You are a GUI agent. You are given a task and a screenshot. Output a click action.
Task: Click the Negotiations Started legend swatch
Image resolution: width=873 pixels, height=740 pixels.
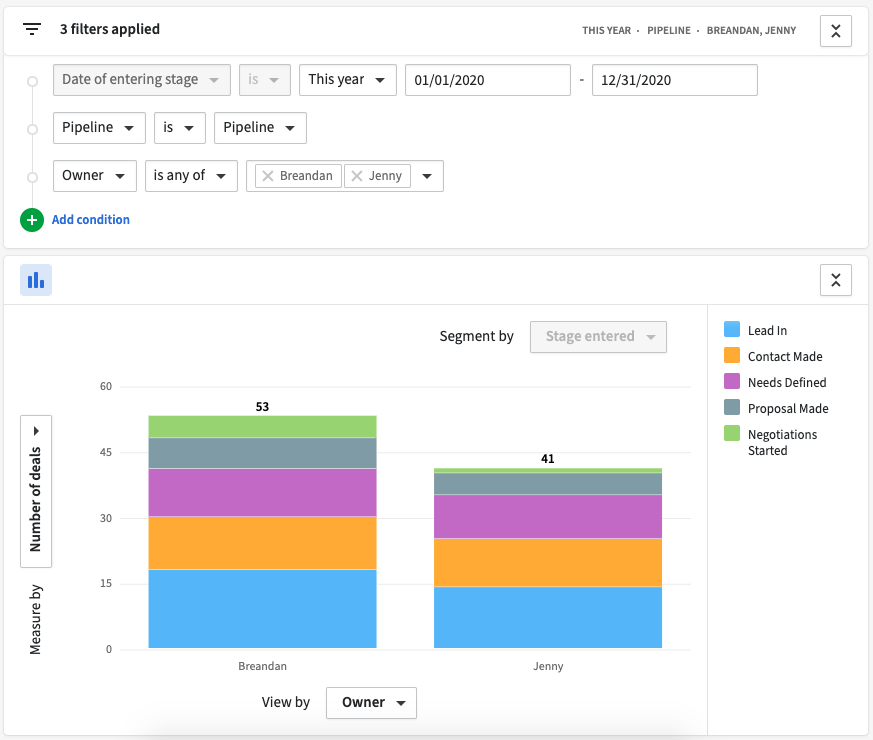(x=732, y=433)
